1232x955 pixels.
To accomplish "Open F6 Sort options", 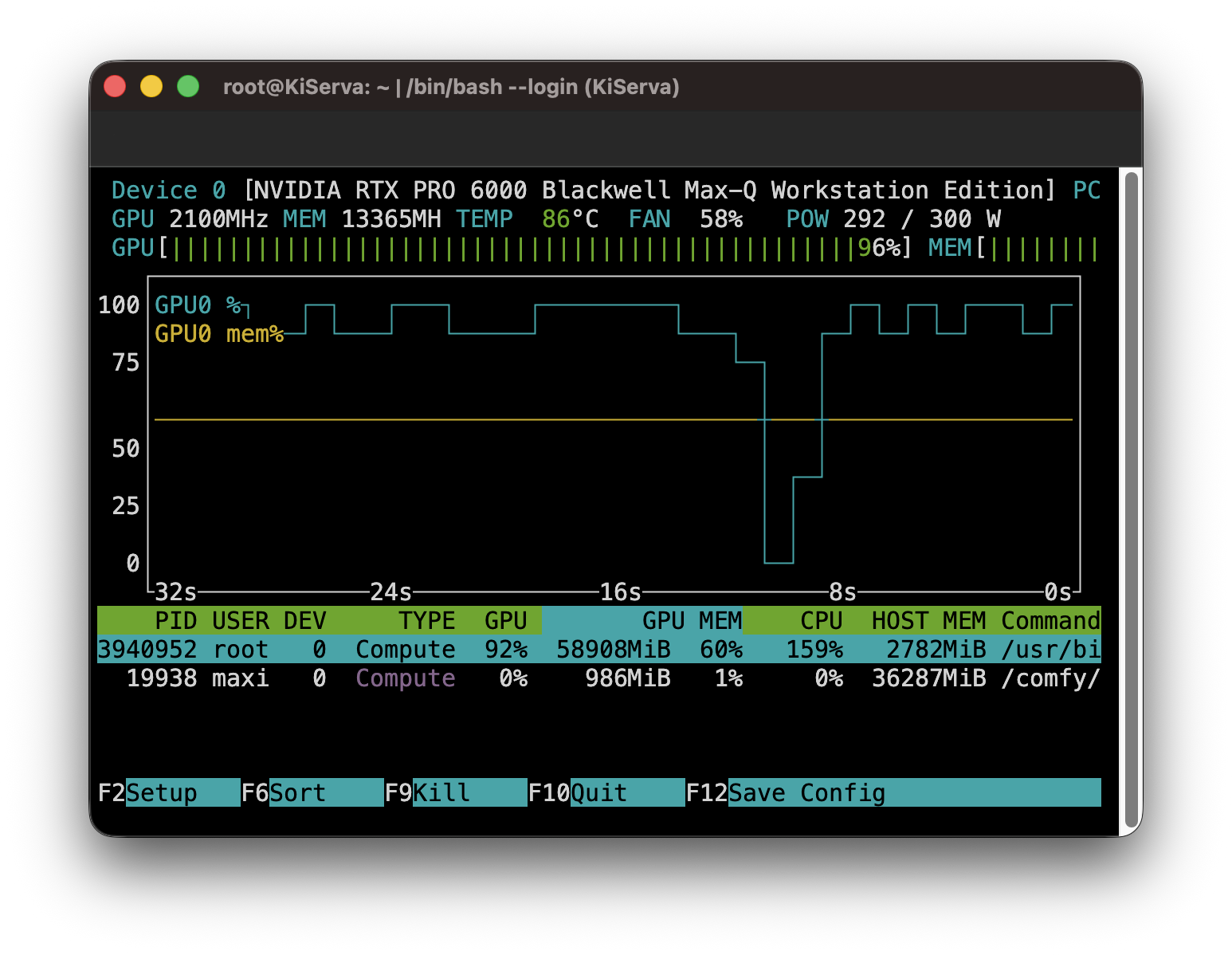I will (312, 792).
